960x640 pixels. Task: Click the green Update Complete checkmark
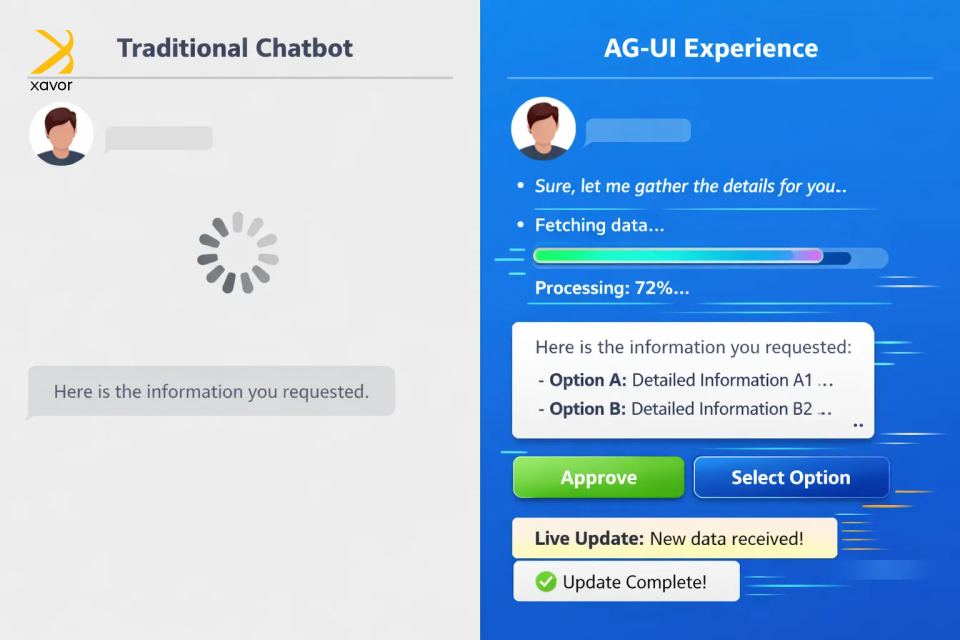546,581
